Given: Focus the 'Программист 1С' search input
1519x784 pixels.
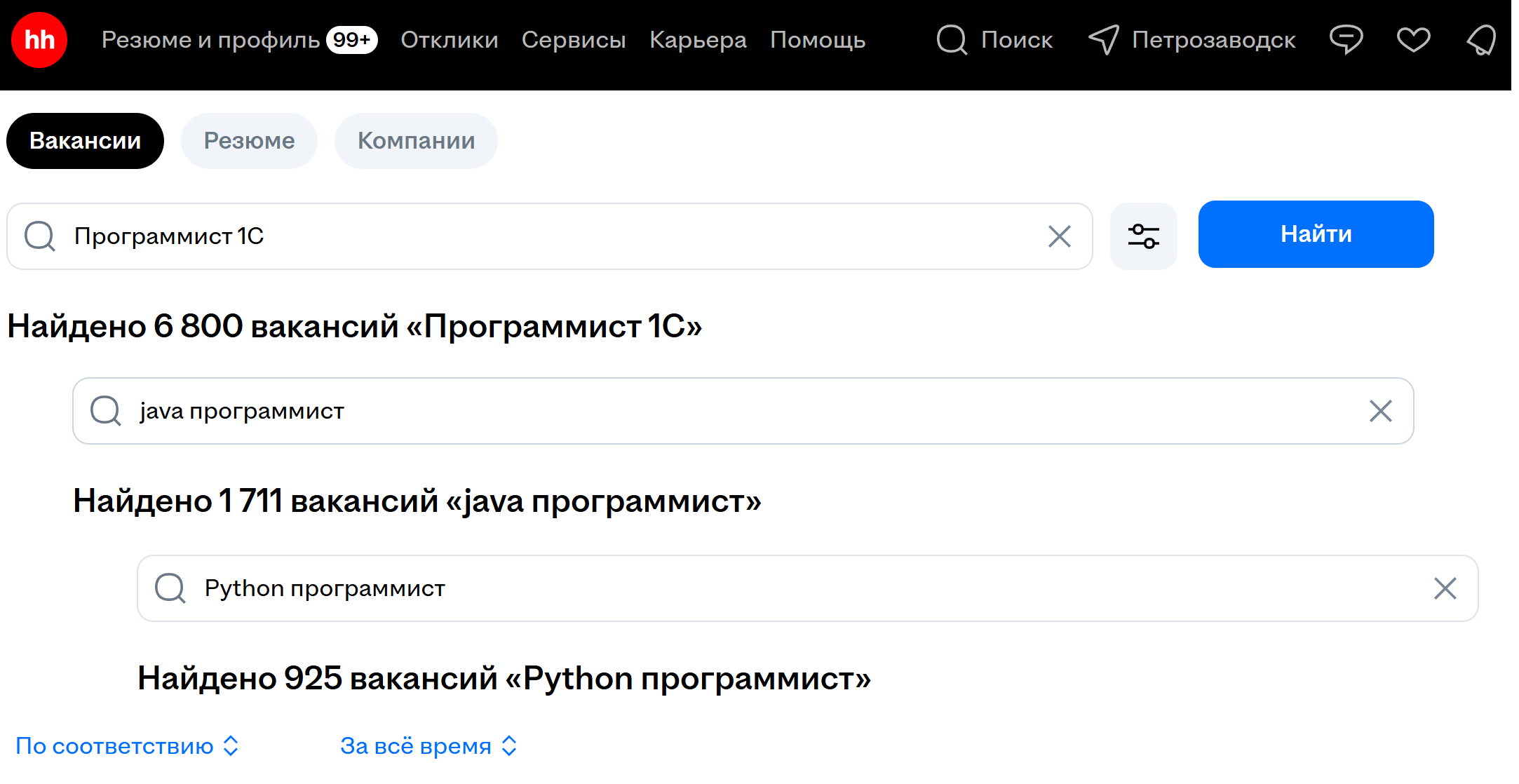Looking at the screenshot, I should (x=547, y=236).
